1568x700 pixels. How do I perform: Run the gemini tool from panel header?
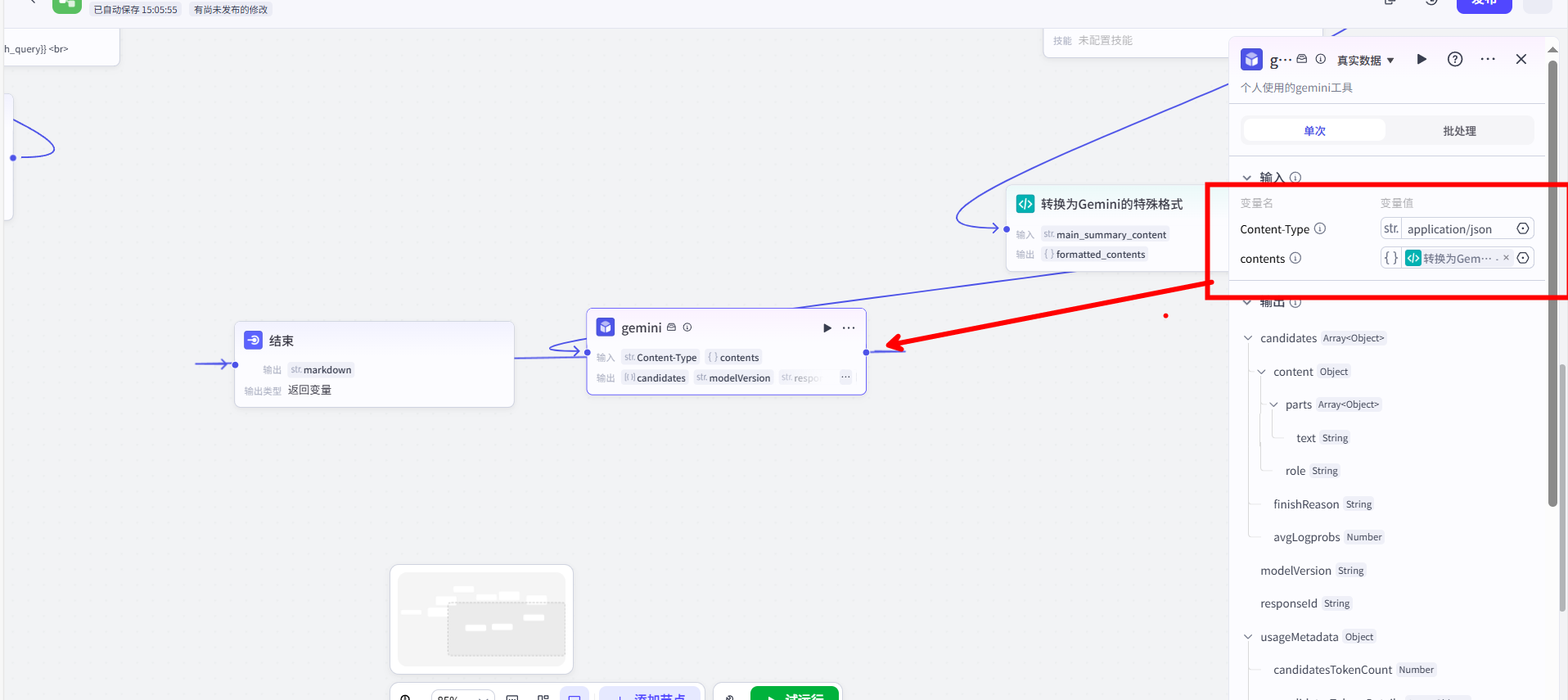[x=1422, y=59]
